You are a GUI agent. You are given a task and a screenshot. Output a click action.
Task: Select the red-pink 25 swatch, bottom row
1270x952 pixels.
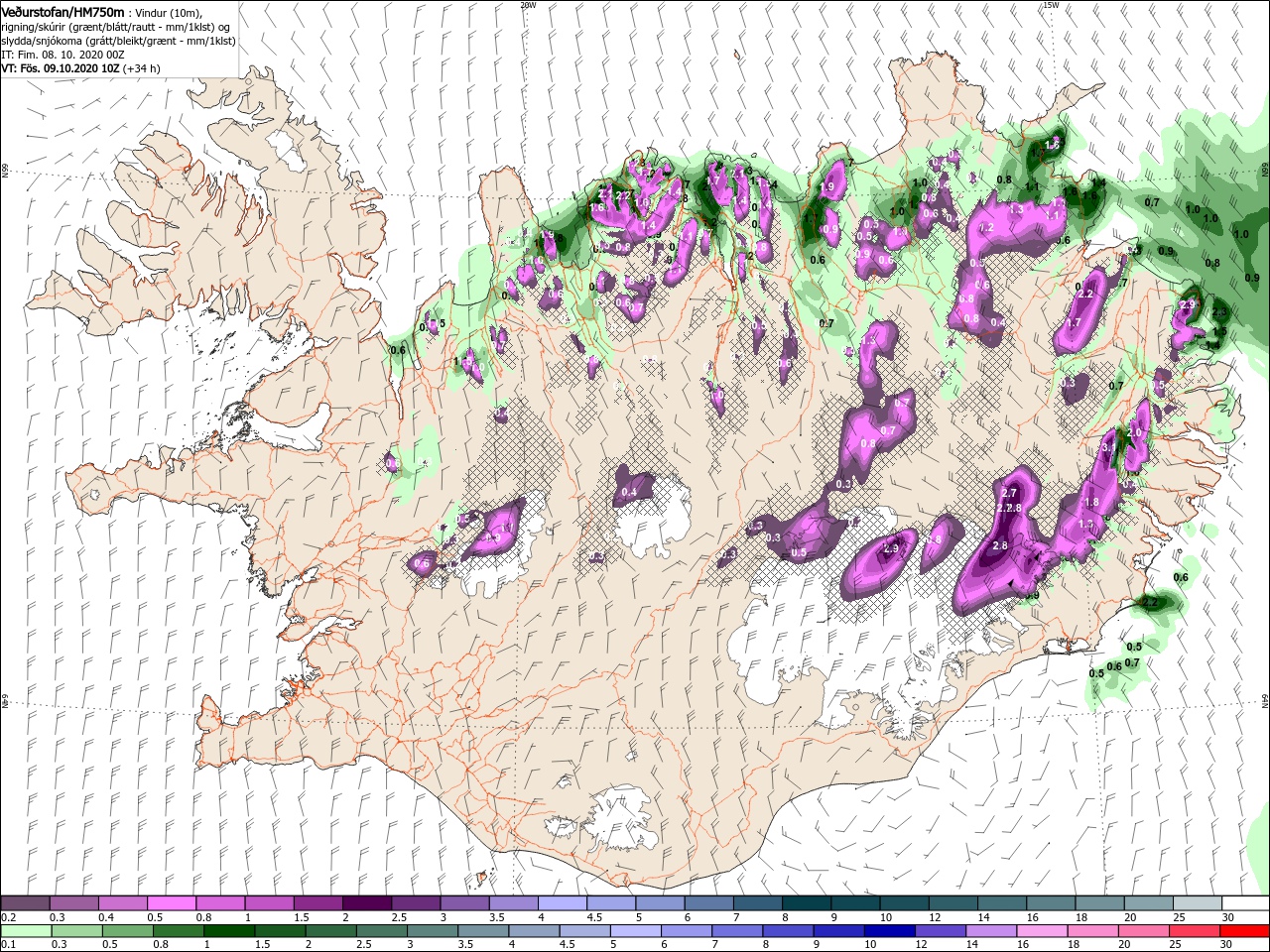[1194, 931]
